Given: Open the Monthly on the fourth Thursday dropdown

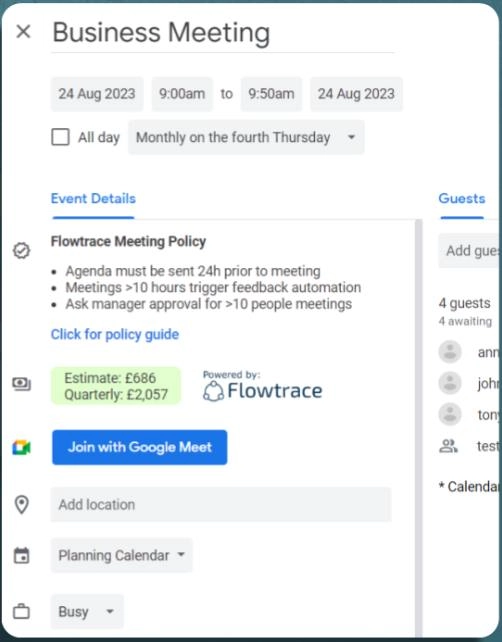Looking at the screenshot, I should [x=246, y=137].
